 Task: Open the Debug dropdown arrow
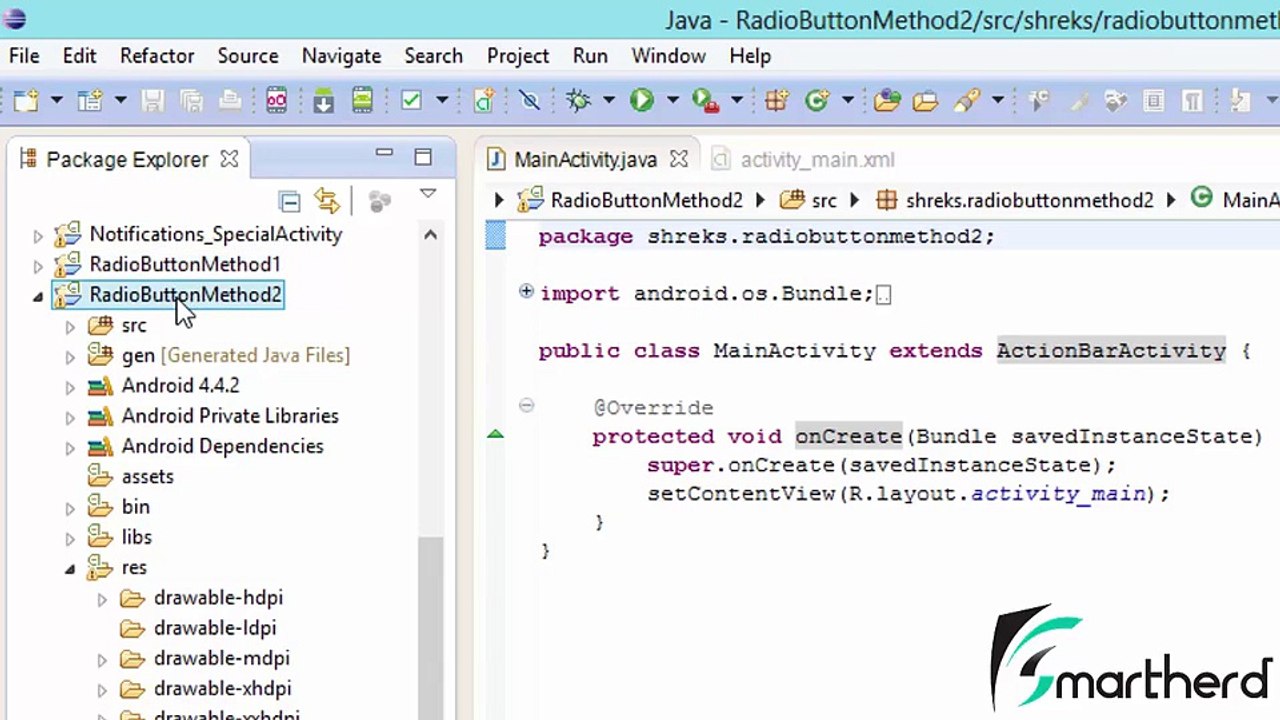tap(608, 100)
